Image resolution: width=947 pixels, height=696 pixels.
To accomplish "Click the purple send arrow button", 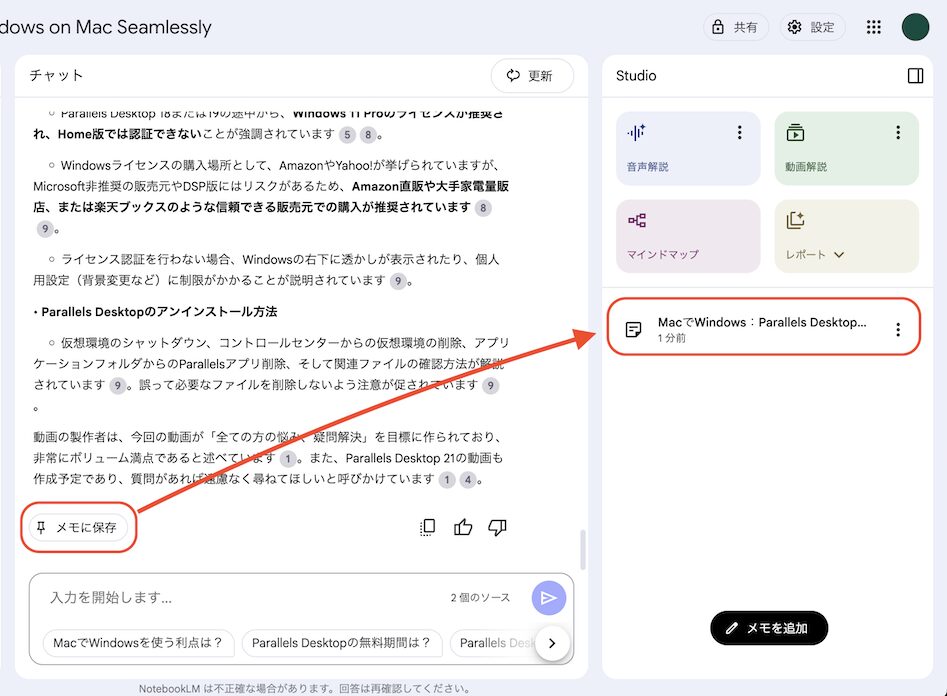I will pos(548,598).
